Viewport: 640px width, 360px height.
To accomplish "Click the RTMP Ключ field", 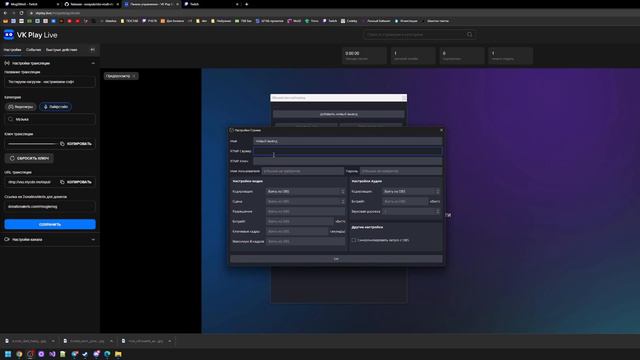I will click(x=347, y=161).
